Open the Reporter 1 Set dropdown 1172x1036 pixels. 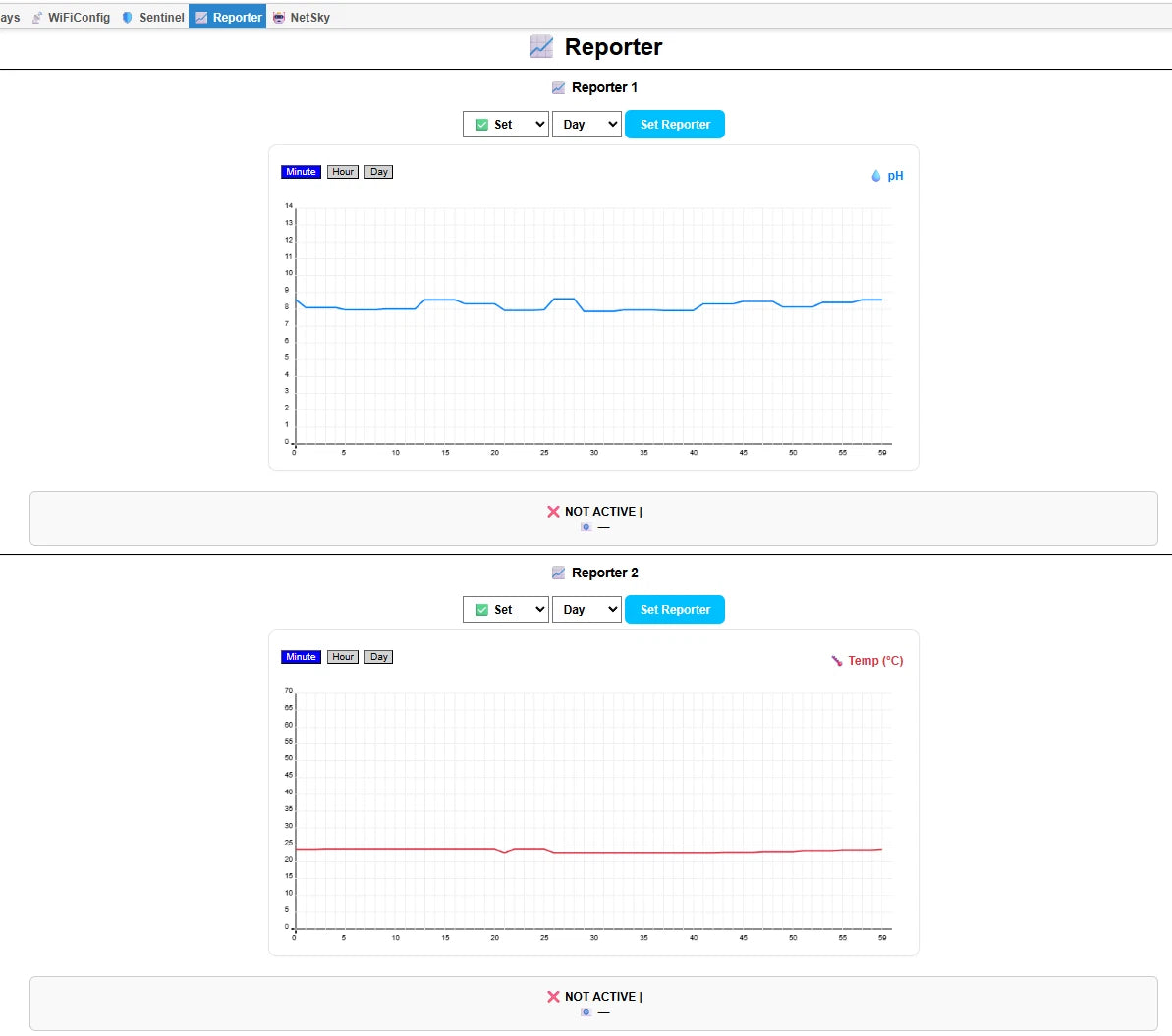[506, 125]
